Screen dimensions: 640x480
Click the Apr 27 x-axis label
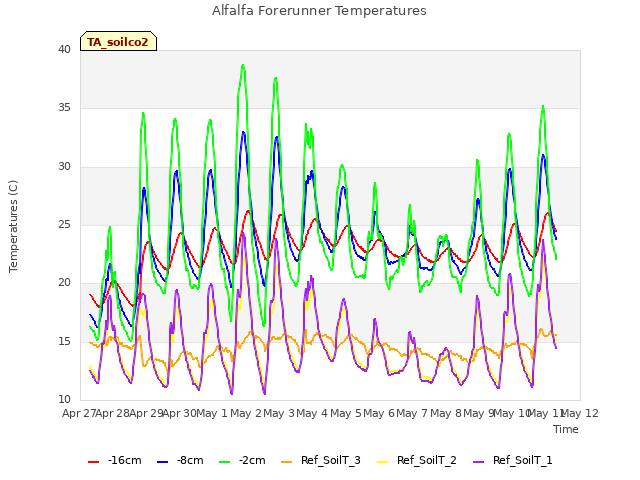point(78,413)
